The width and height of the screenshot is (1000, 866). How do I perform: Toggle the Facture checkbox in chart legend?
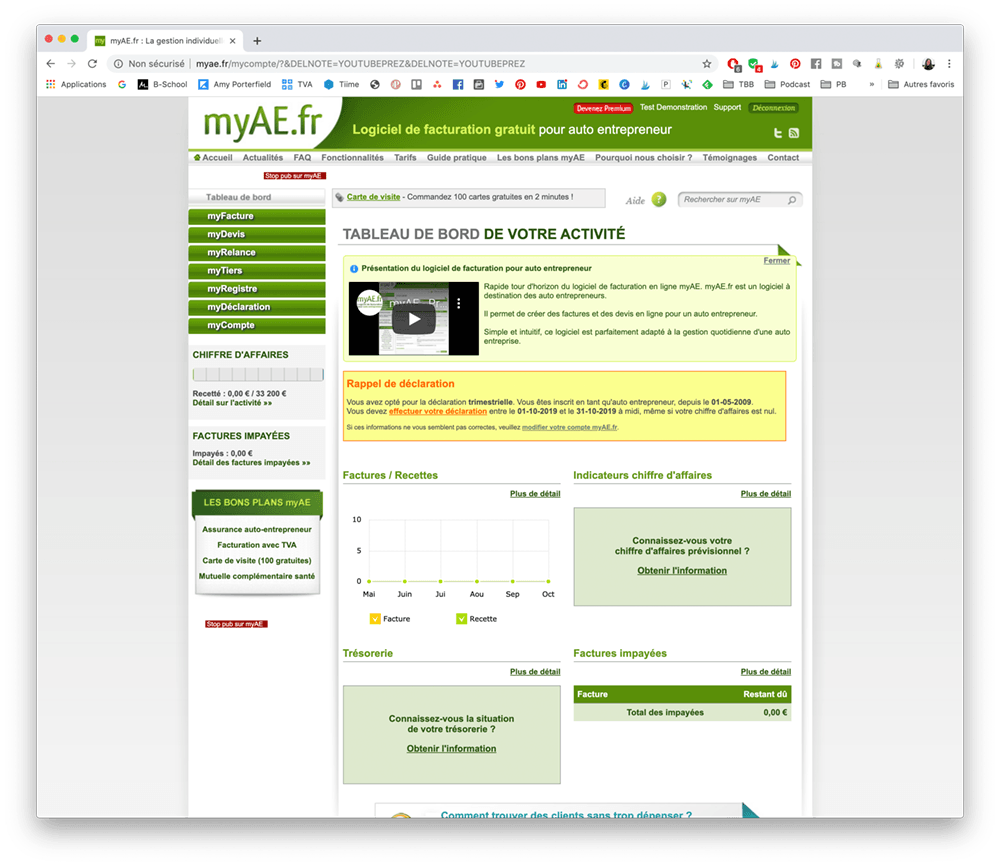(375, 619)
